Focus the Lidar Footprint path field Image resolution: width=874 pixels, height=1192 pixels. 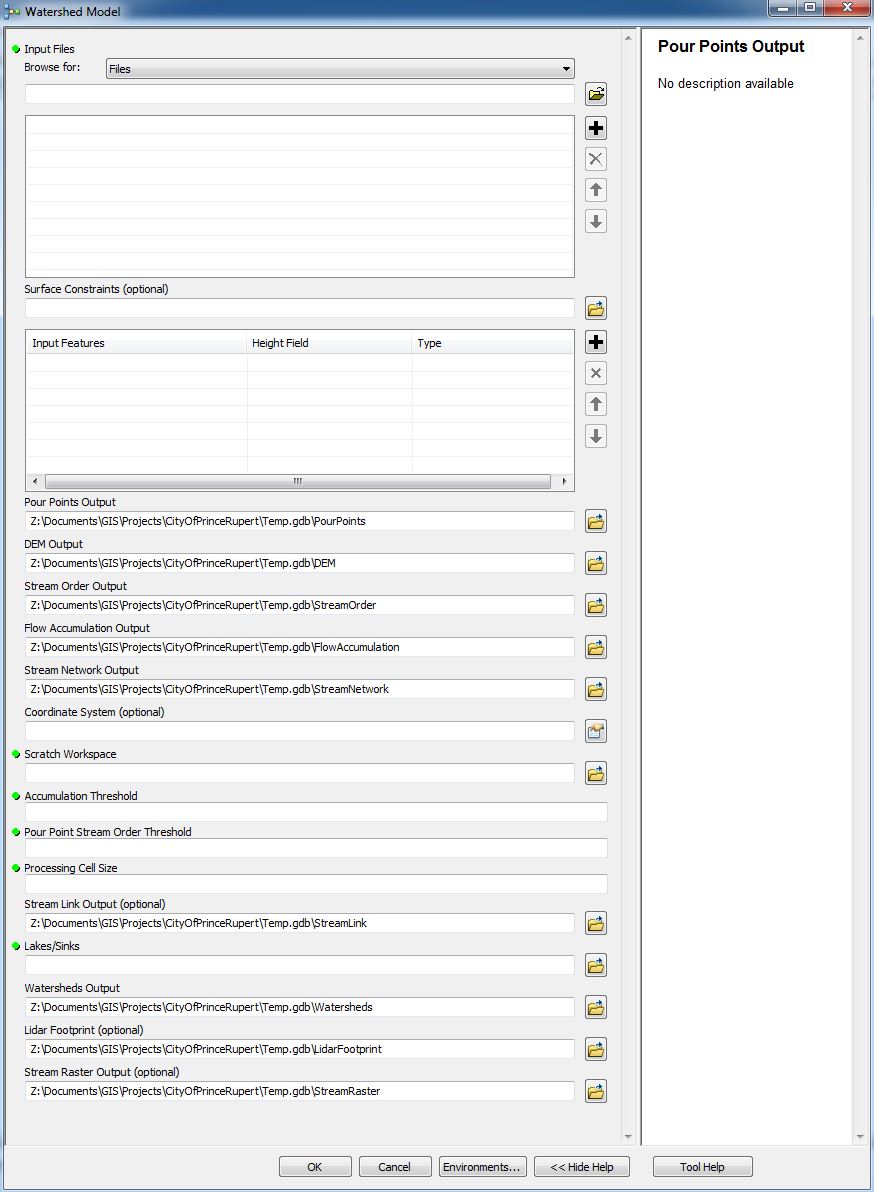point(299,1049)
